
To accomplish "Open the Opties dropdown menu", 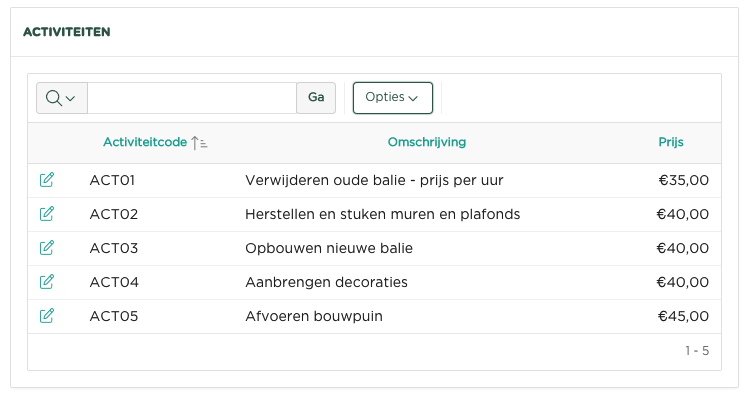I will pos(392,98).
